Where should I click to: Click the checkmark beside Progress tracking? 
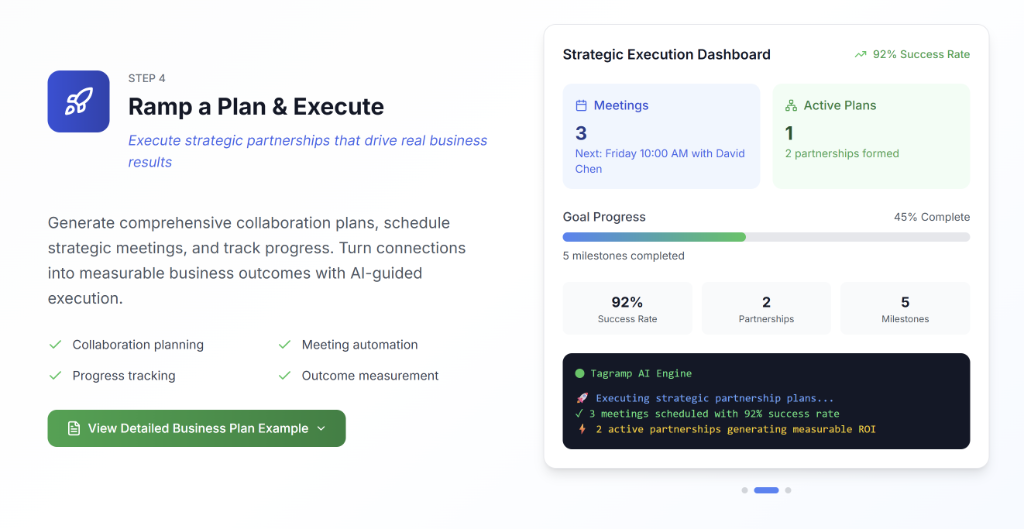56,376
